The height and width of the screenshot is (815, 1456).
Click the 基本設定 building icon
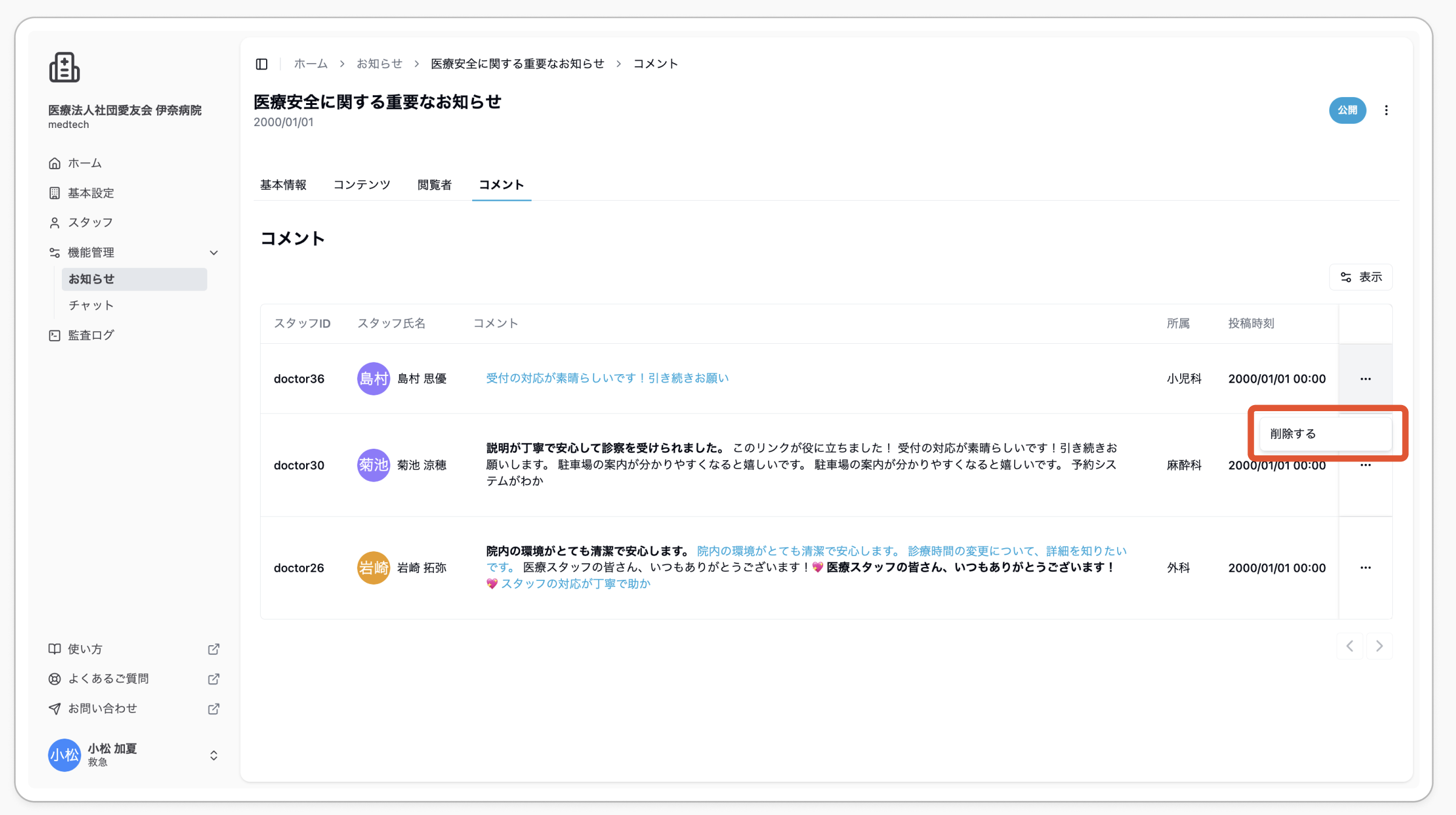pos(55,193)
